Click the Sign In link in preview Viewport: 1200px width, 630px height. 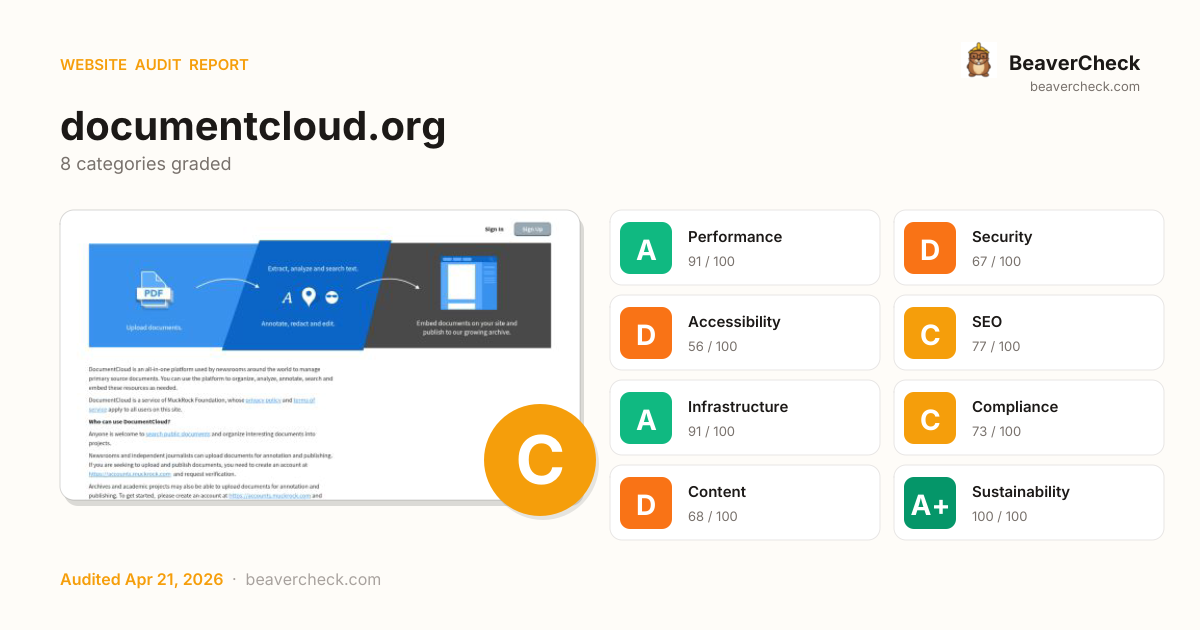494,229
